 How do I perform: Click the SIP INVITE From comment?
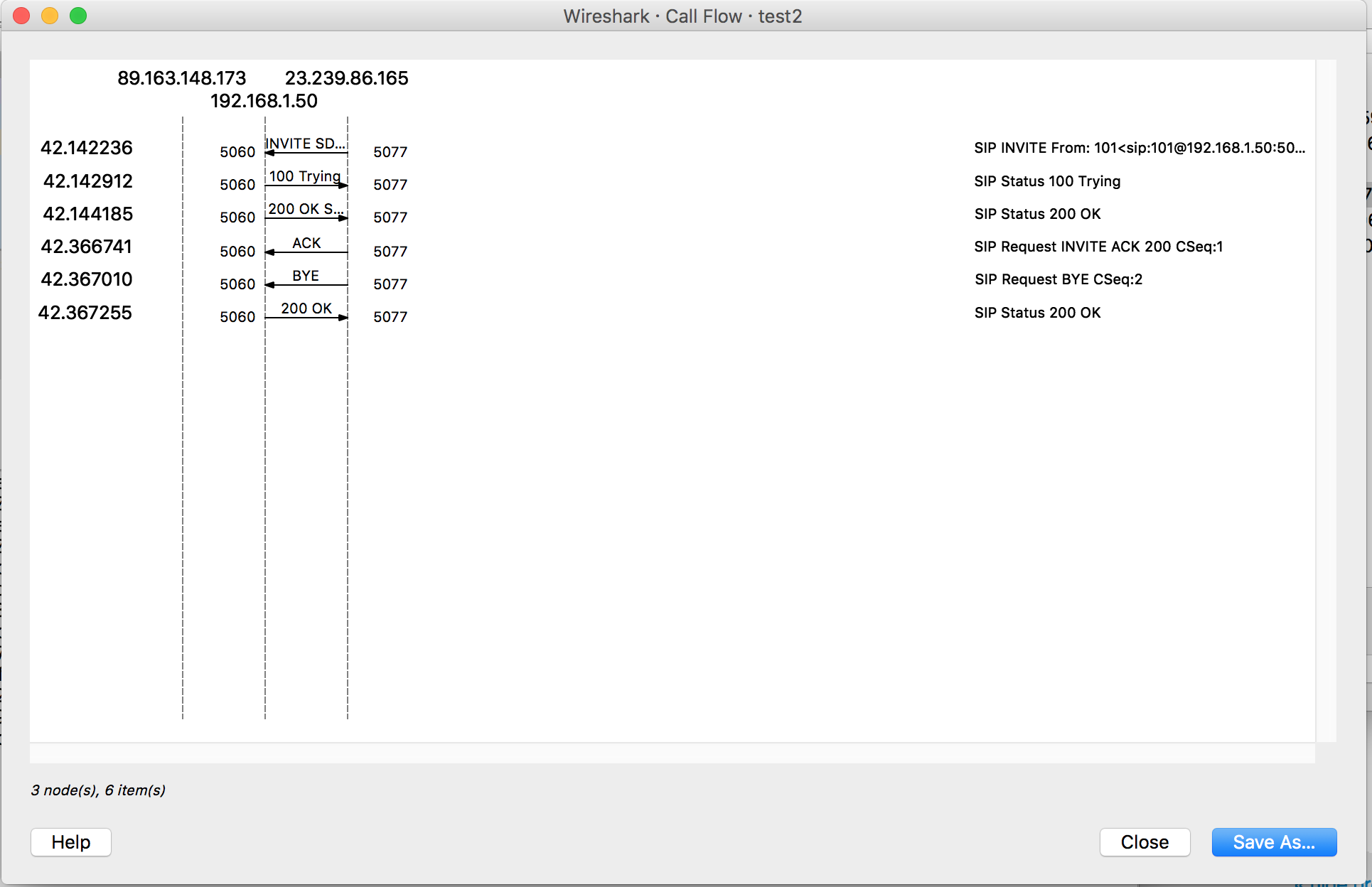(x=1140, y=148)
